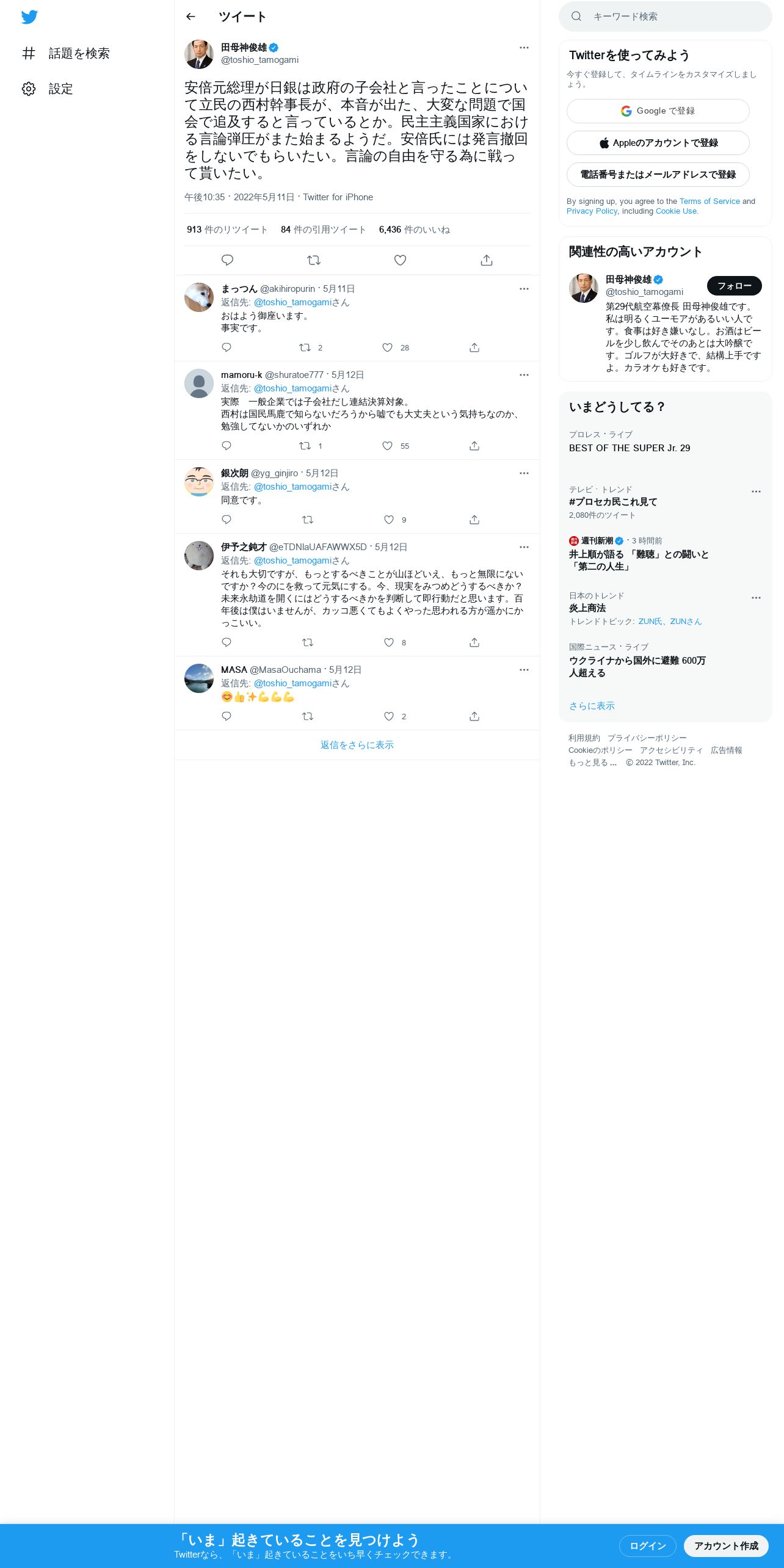The height and width of the screenshot is (1568, 784).
Task: Show more replies via 返信をさらに表示
Action: coord(357,745)
